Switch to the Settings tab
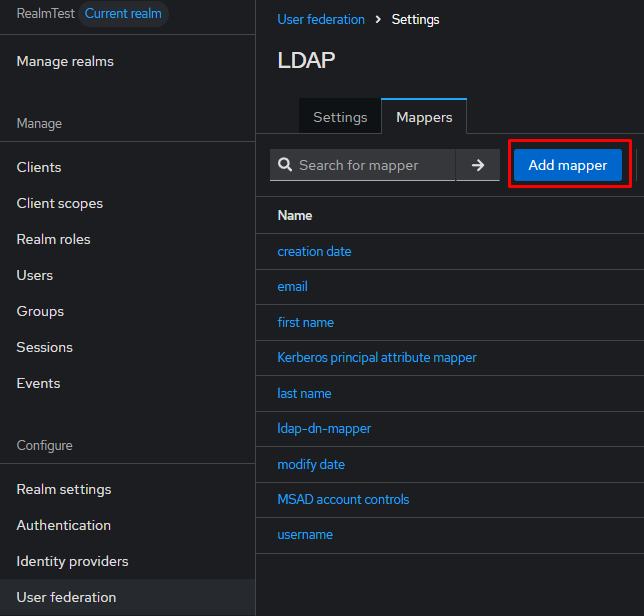 click(x=340, y=117)
